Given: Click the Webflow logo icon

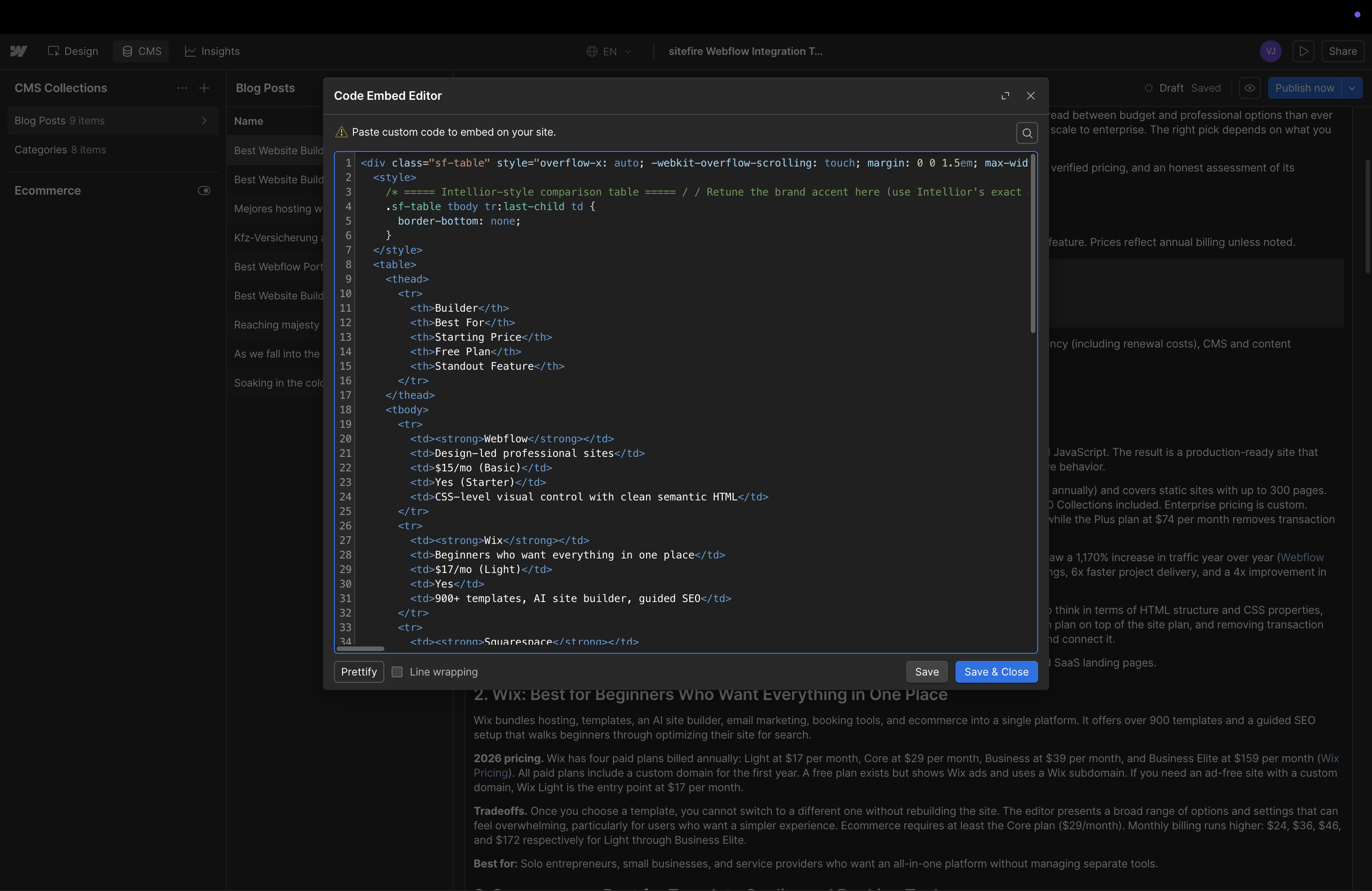Looking at the screenshot, I should point(19,51).
